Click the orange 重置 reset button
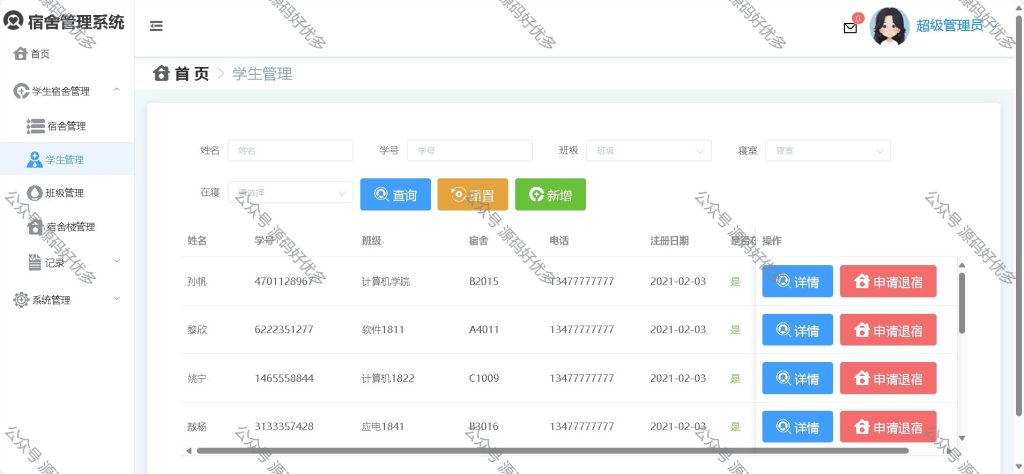Image resolution: width=1024 pixels, height=474 pixels. point(473,195)
